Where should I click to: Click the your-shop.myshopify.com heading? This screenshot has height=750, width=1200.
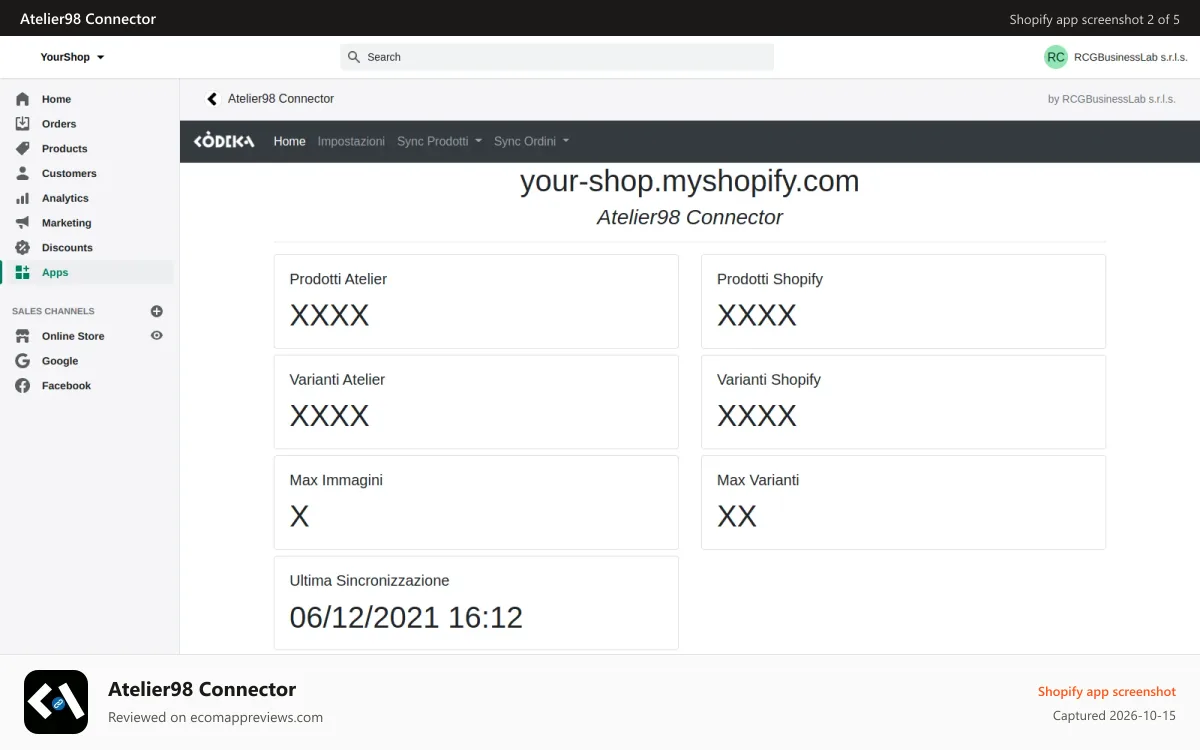tap(689, 182)
